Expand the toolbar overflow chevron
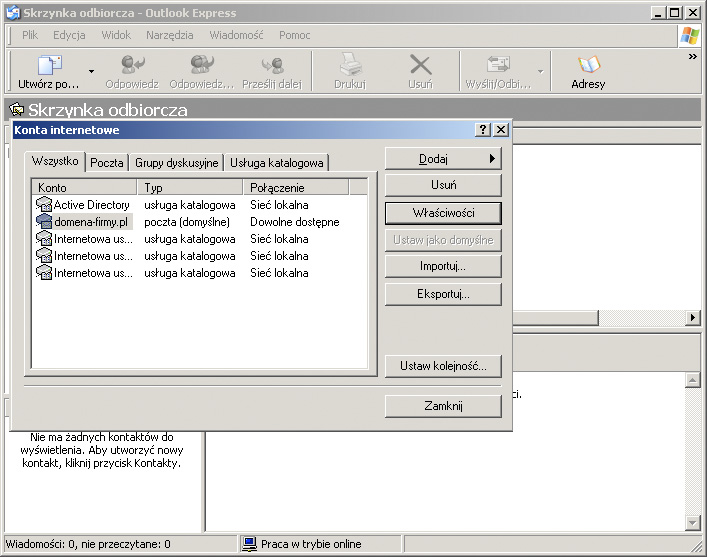Screen dimensions: 707x557 [693, 56]
